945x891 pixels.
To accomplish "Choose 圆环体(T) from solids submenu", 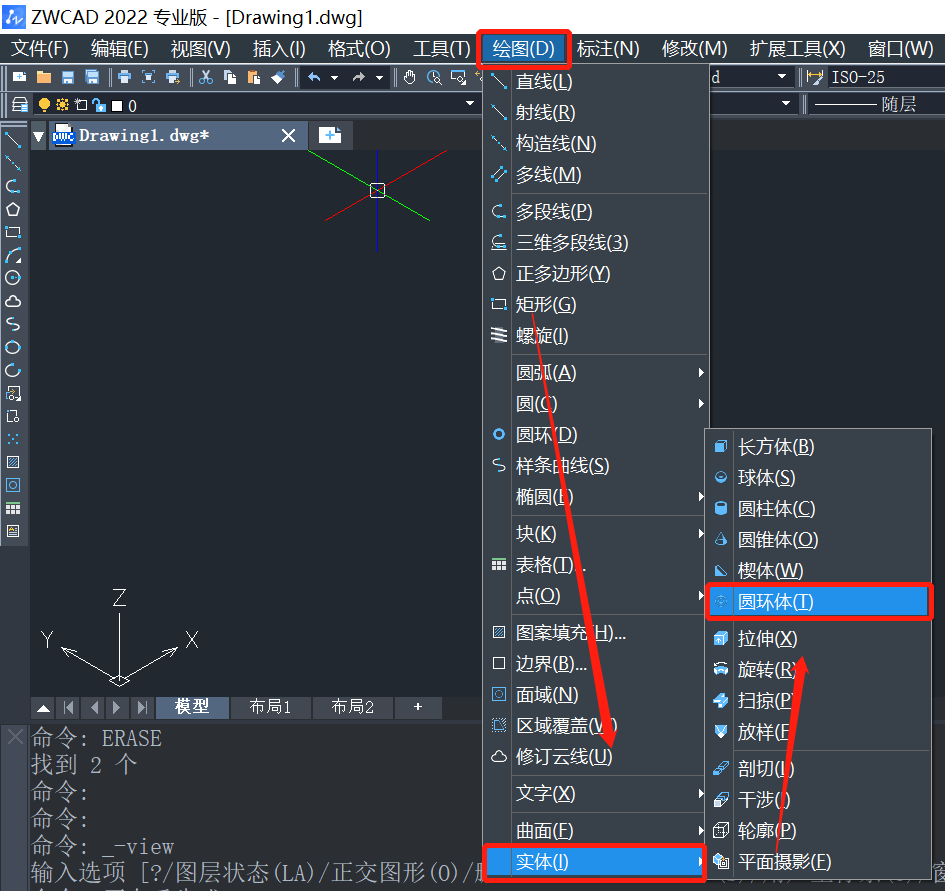I will (x=819, y=601).
